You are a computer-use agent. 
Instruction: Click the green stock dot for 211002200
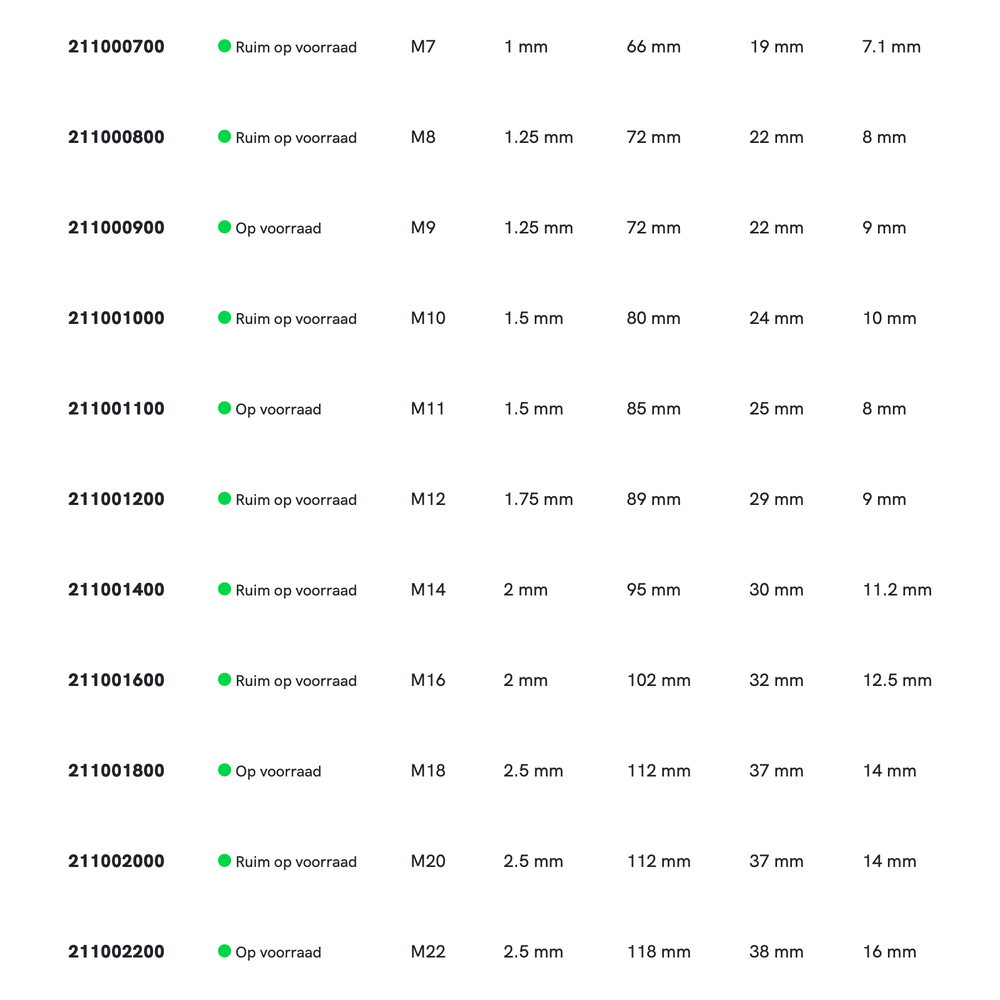tap(225, 951)
